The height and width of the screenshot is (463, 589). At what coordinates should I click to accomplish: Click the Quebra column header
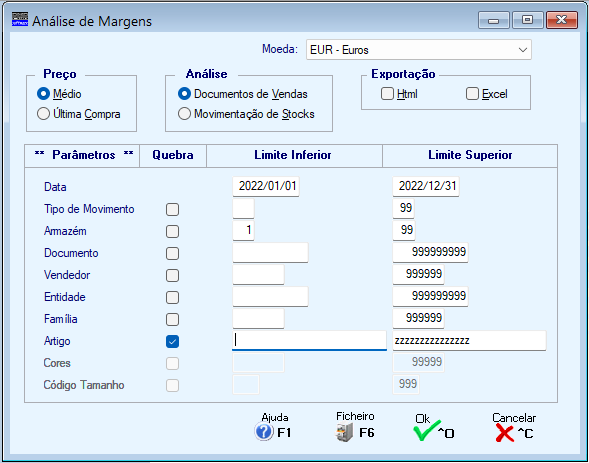(173, 155)
